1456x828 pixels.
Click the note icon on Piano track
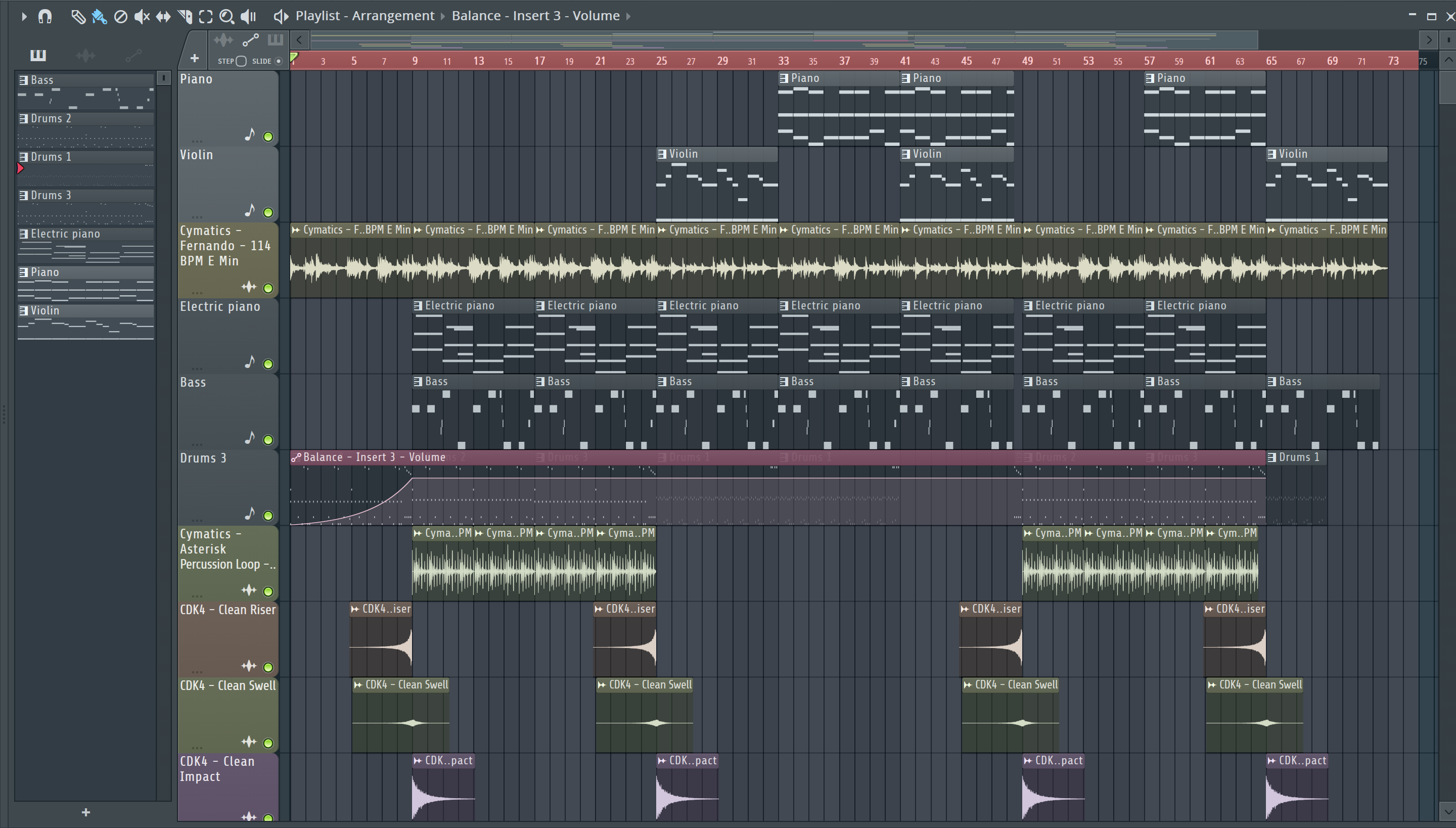(249, 135)
